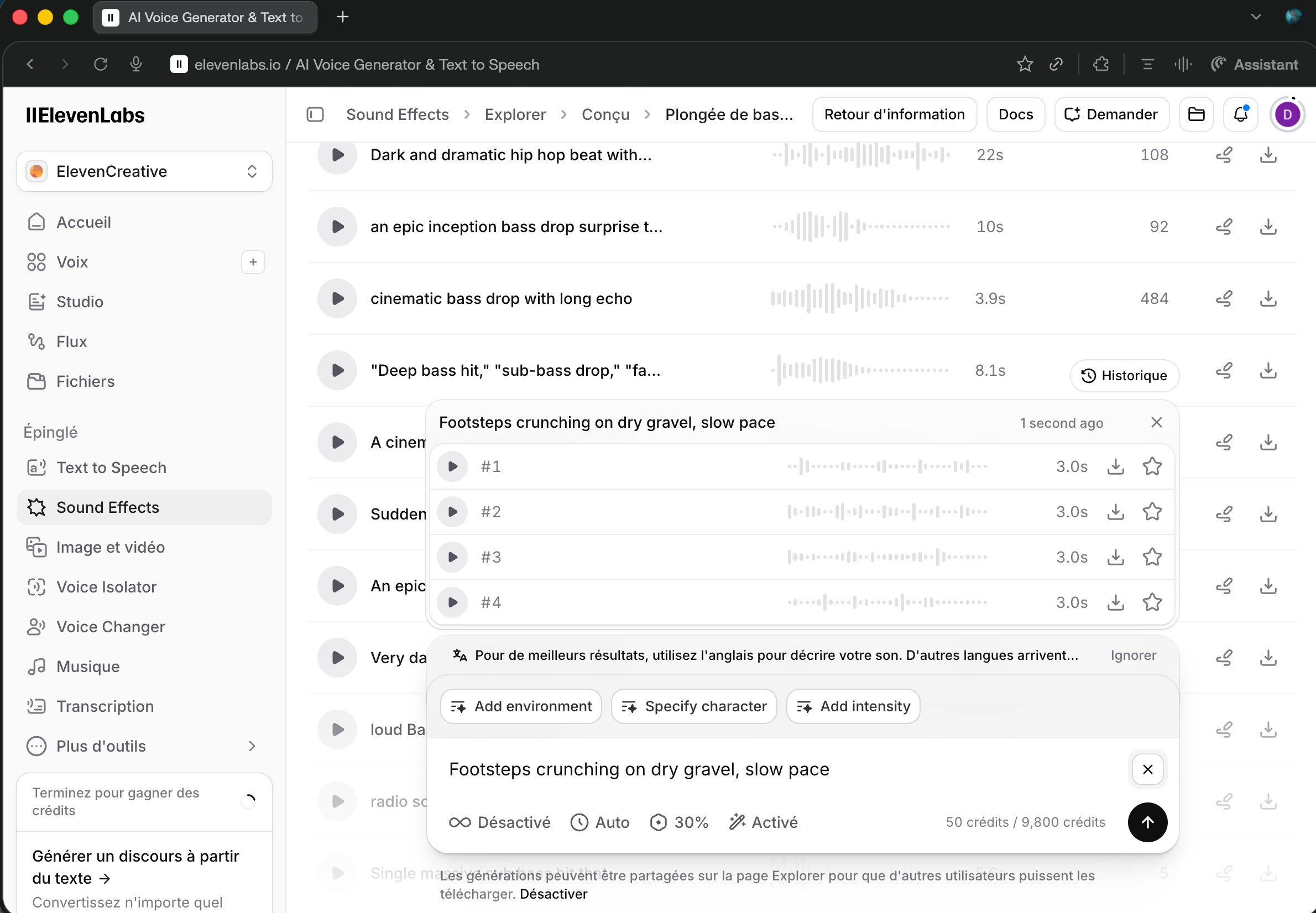Open Voice Isolator tool
The width and height of the screenshot is (1316, 913).
tap(144, 587)
